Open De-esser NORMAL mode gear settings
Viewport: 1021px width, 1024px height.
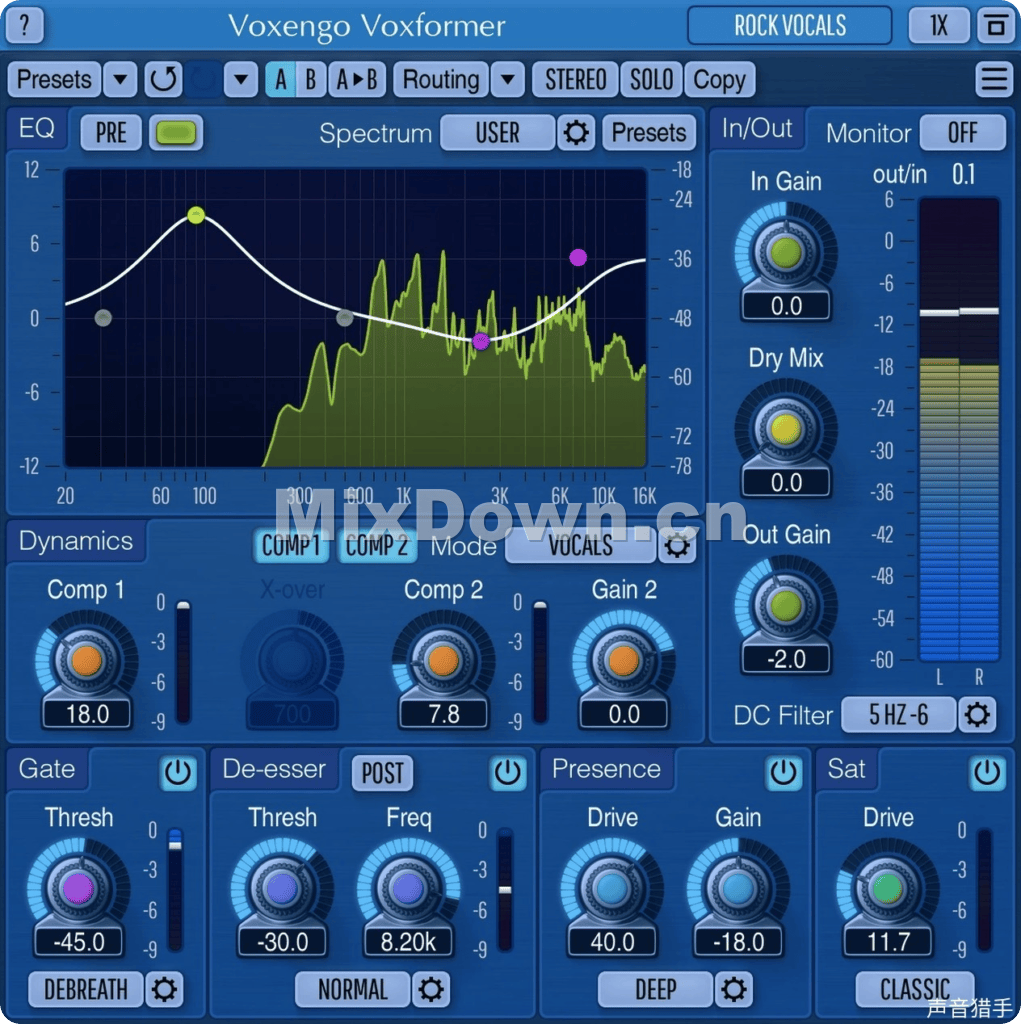(431, 990)
